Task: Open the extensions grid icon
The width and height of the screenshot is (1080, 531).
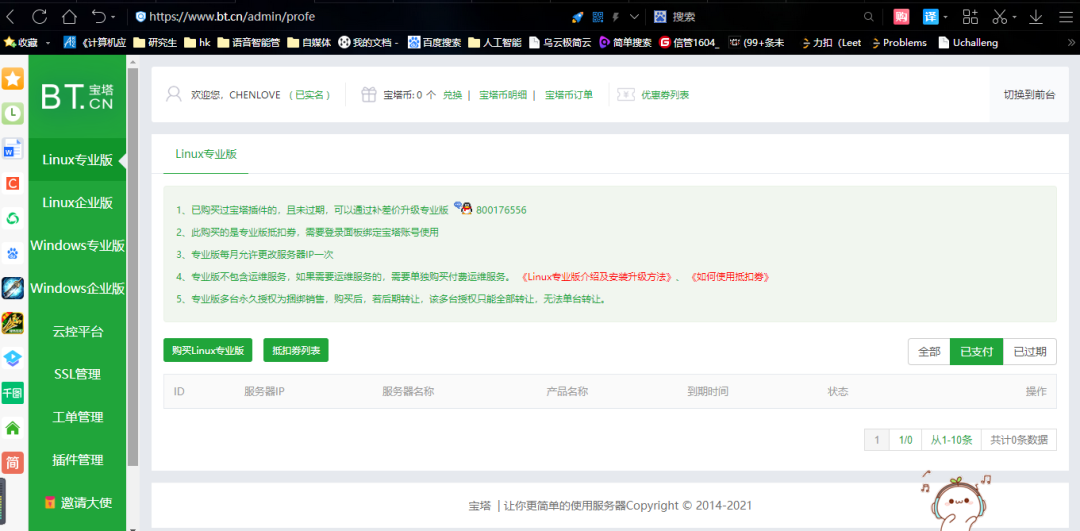Action: [970, 17]
